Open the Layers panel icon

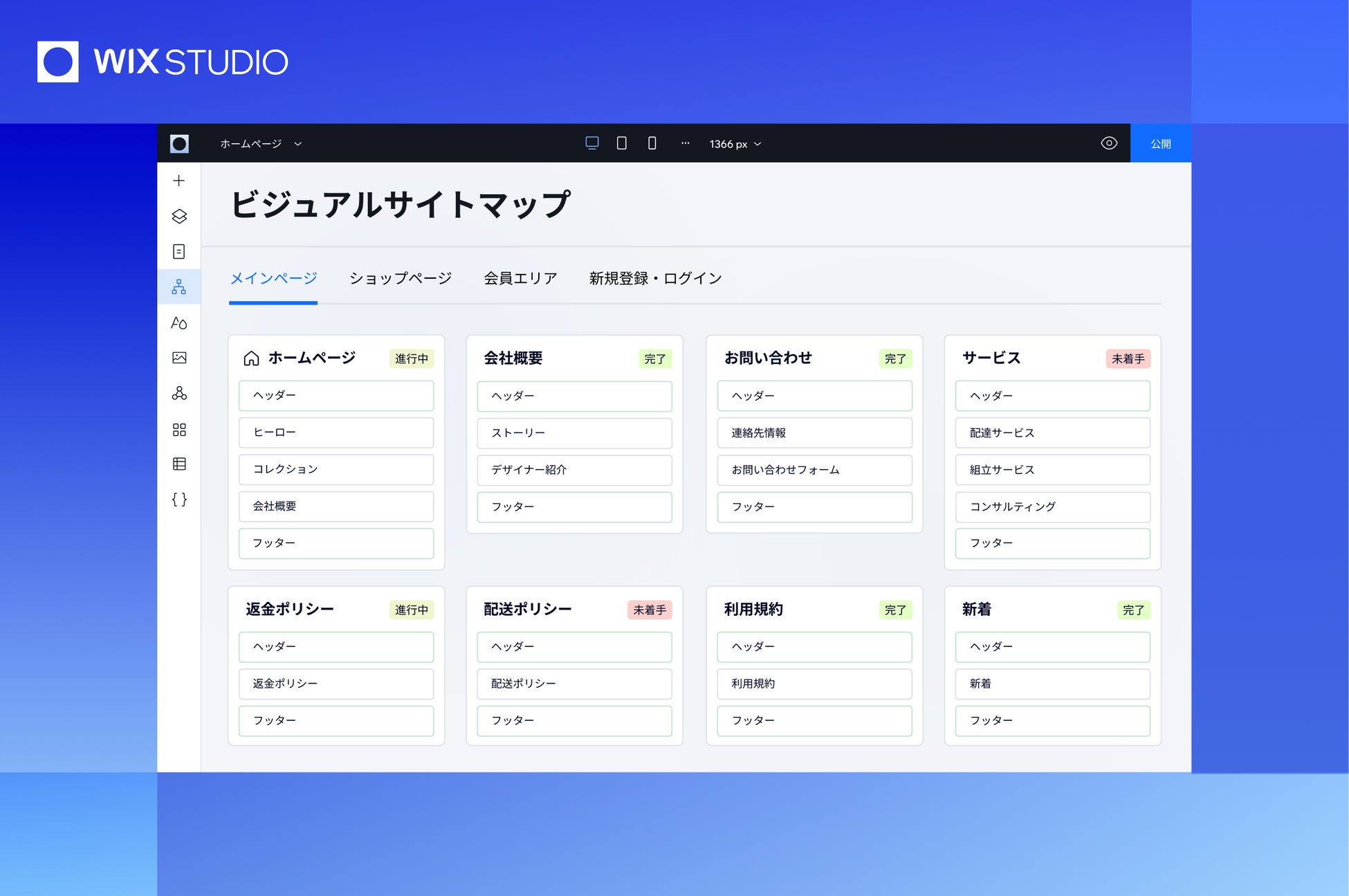[x=178, y=217]
